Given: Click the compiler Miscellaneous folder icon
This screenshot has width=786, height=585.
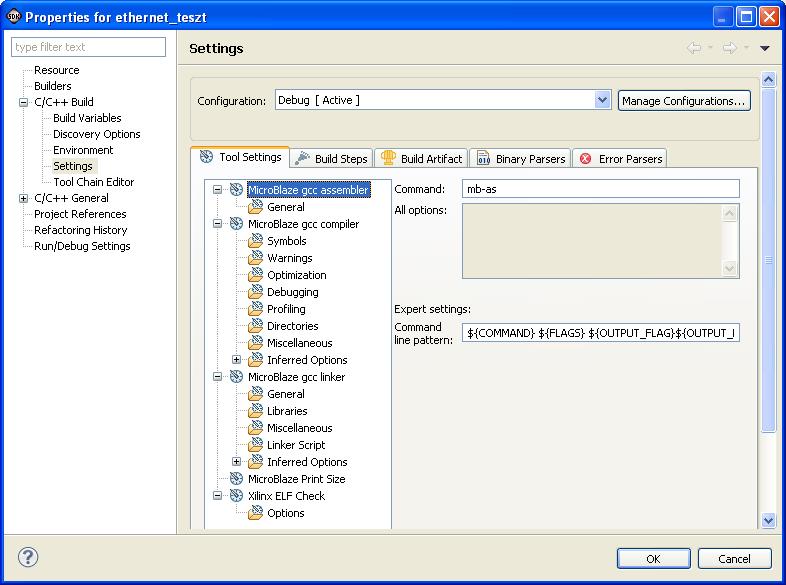Looking at the screenshot, I should 256,343.
